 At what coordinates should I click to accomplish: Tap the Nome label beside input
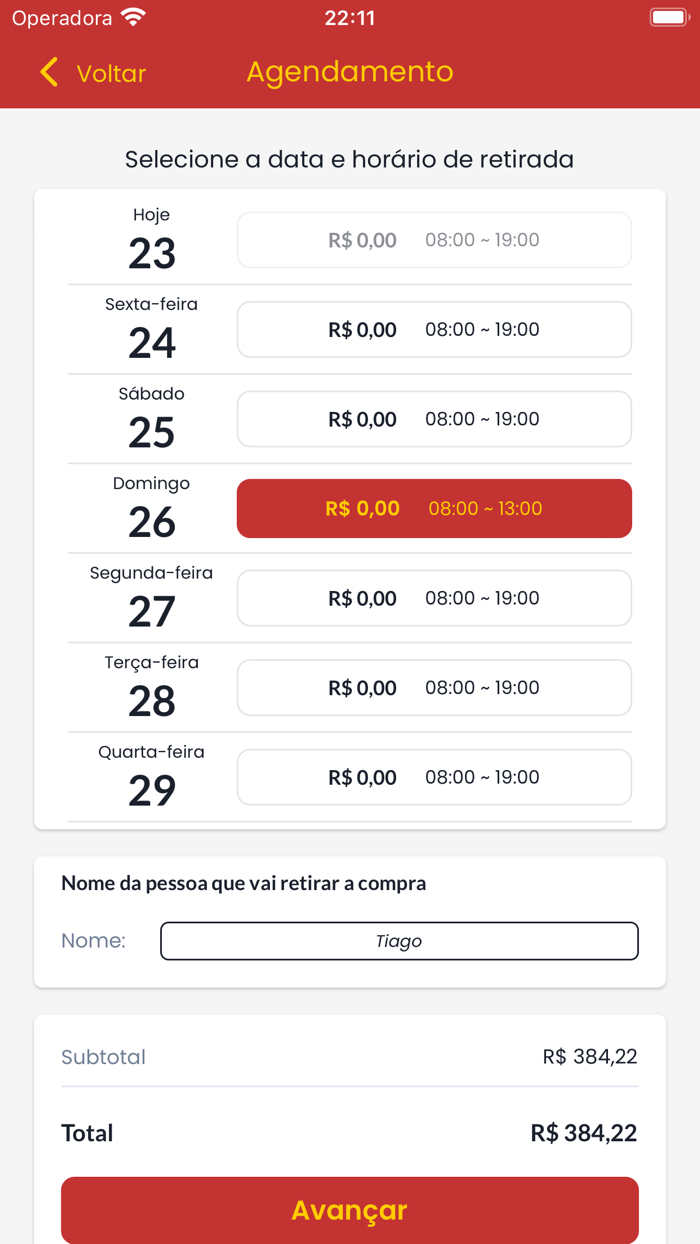94,940
